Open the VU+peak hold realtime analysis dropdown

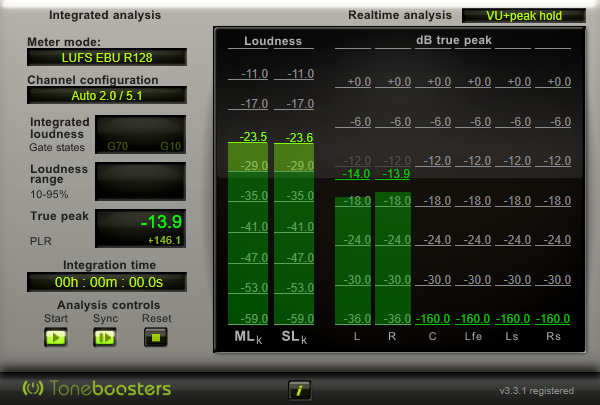[x=526, y=16]
